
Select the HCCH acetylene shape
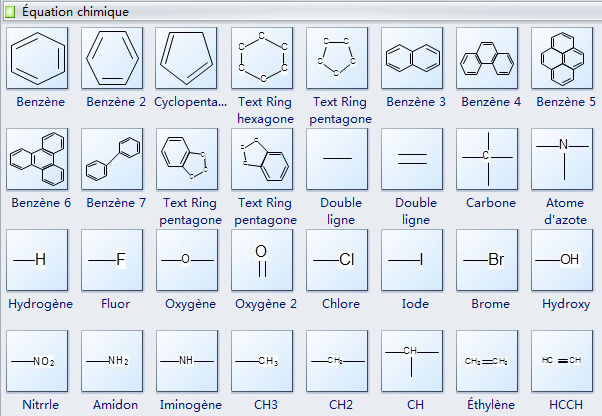[x=562, y=361]
